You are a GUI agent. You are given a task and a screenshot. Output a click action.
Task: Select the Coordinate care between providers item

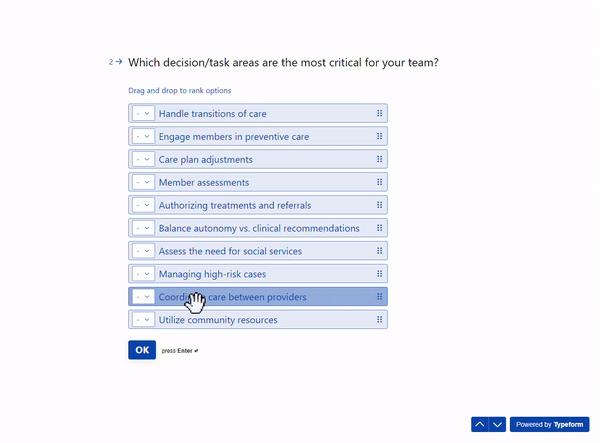[x=258, y=297]
